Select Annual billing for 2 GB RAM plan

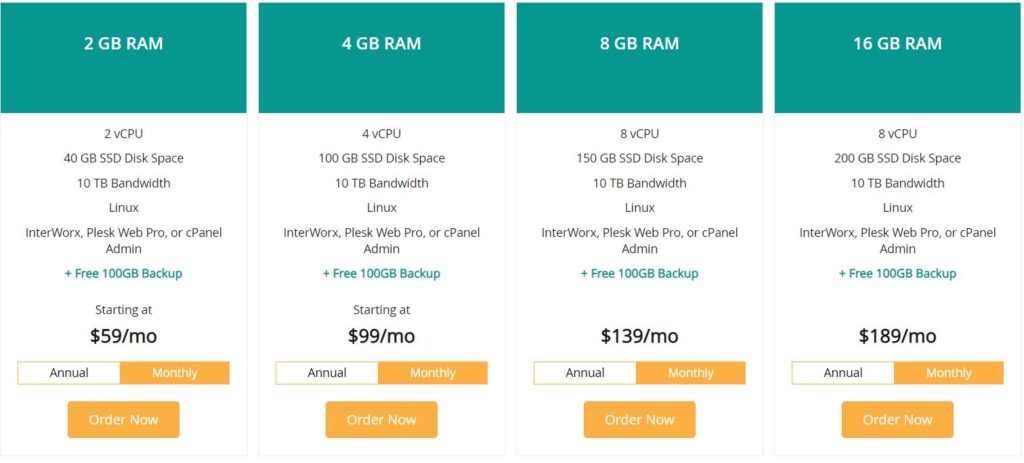tap(69, 373)
